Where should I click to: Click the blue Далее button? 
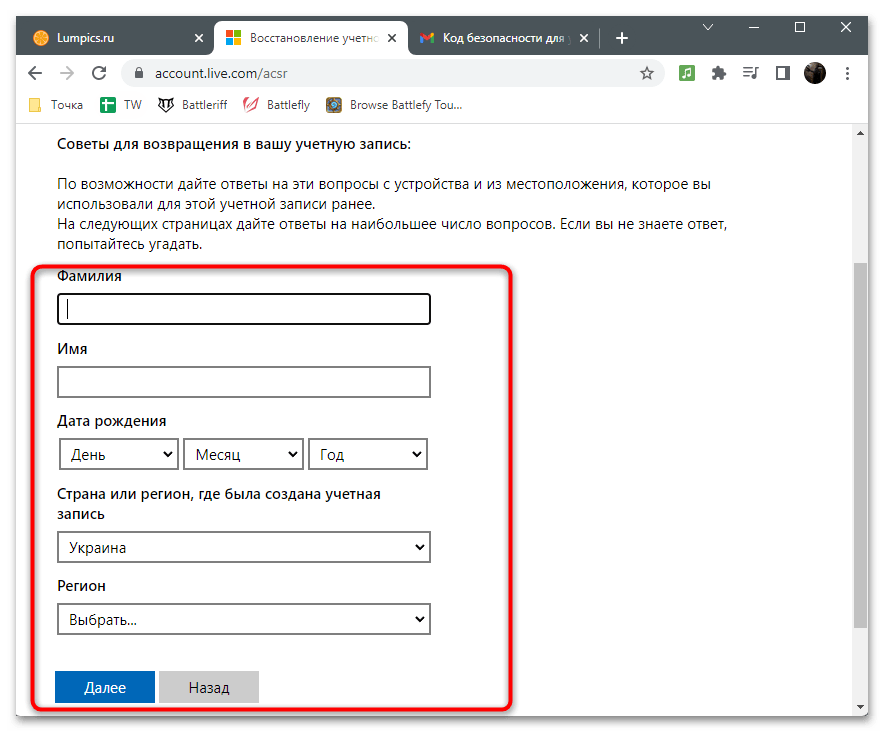pos(105,687)
